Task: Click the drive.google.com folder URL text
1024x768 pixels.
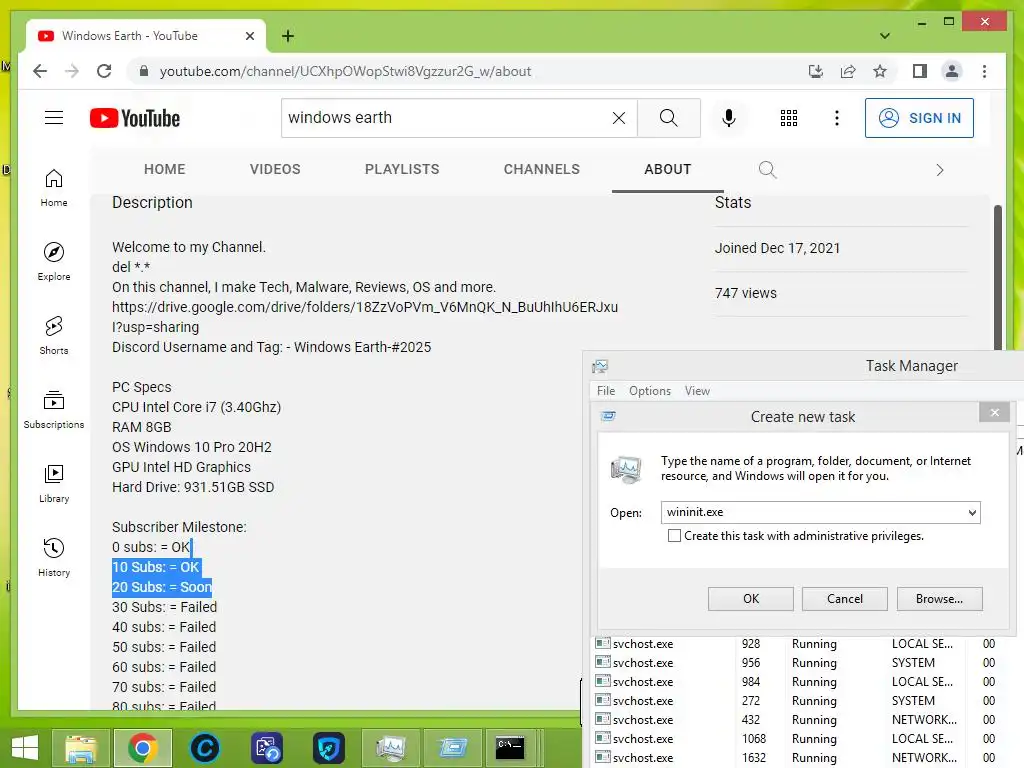Action: click(x=364, y=317)
